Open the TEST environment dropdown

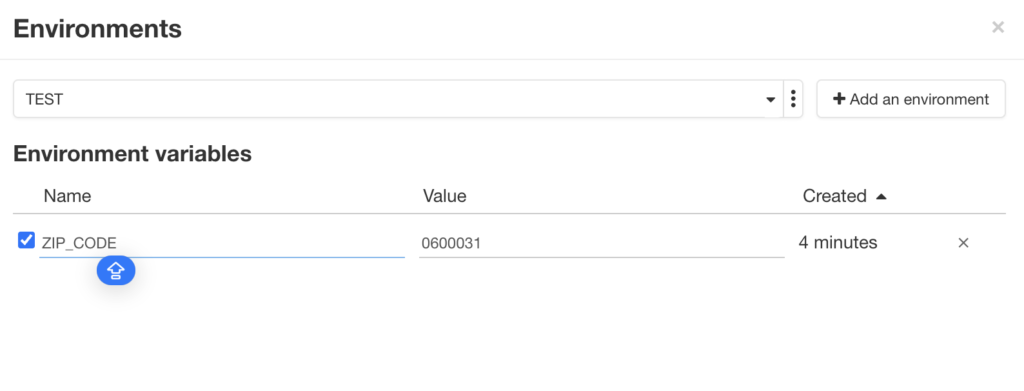[x=398, y=99]
